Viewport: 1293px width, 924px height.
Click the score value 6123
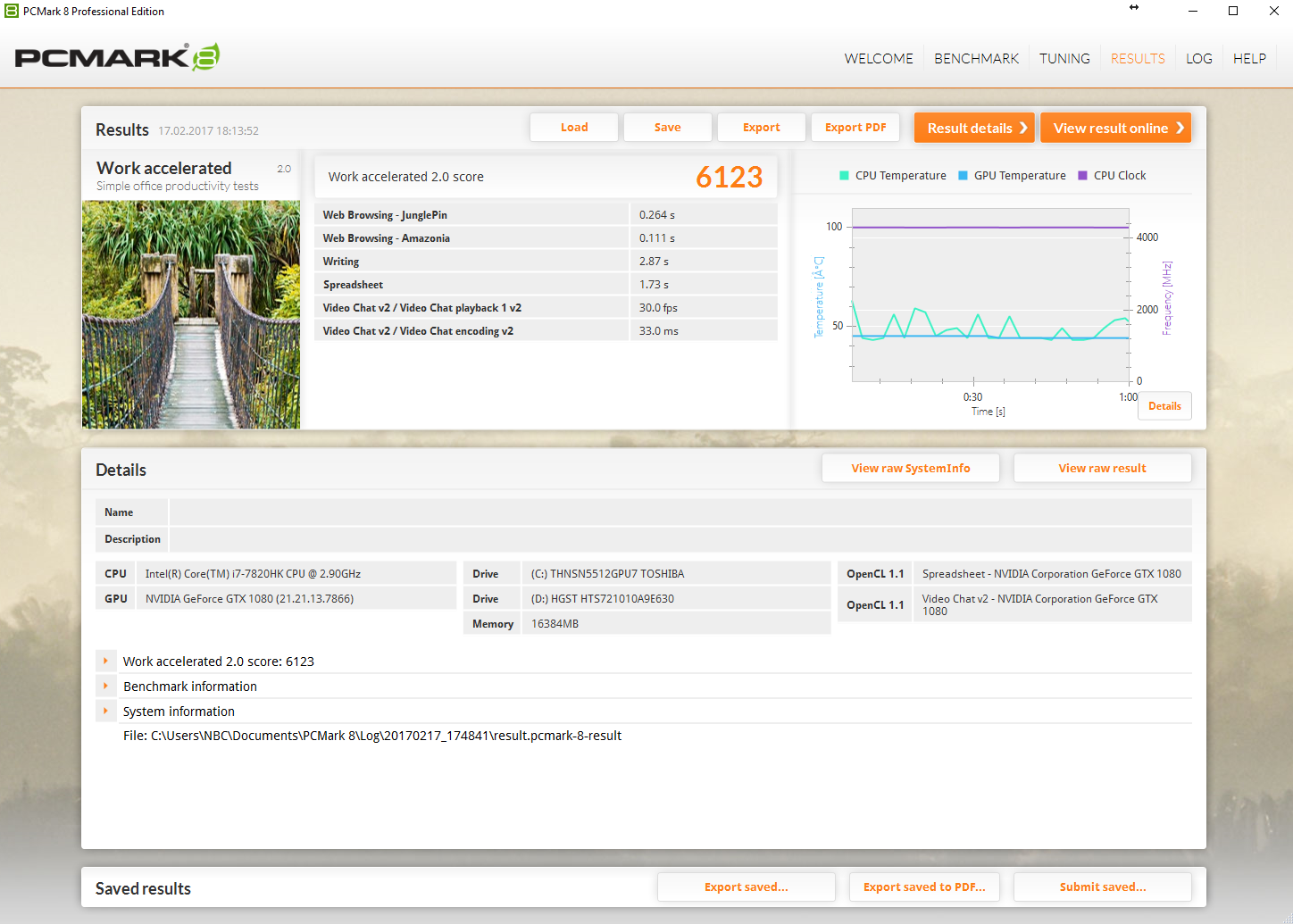click(x=729, y=177)
